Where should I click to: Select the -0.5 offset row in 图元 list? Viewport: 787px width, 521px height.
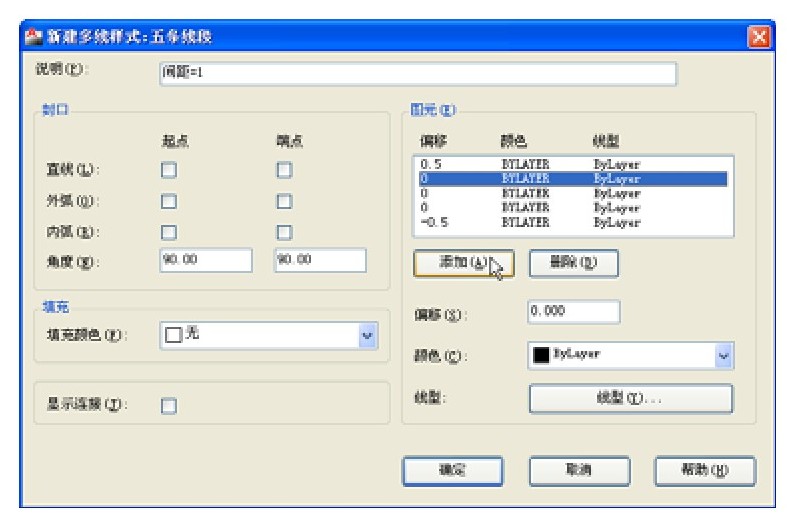573,222
